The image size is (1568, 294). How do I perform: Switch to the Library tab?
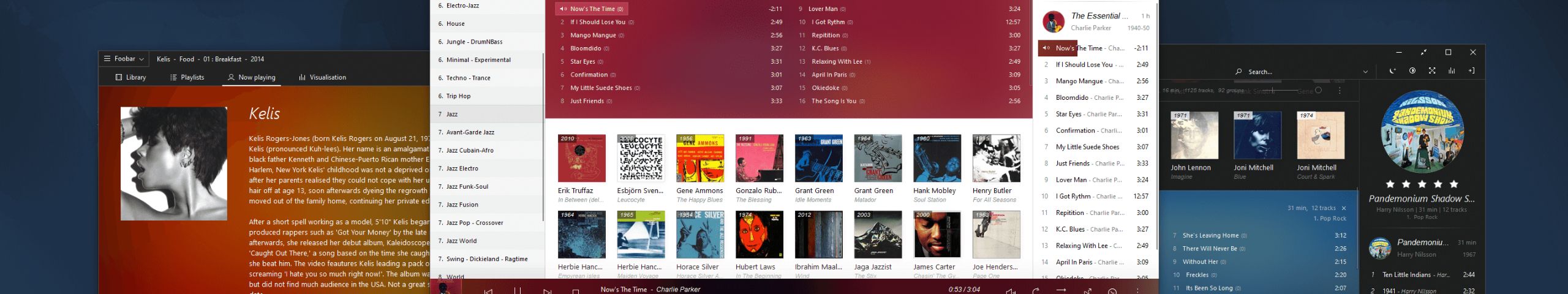point(130,78)
